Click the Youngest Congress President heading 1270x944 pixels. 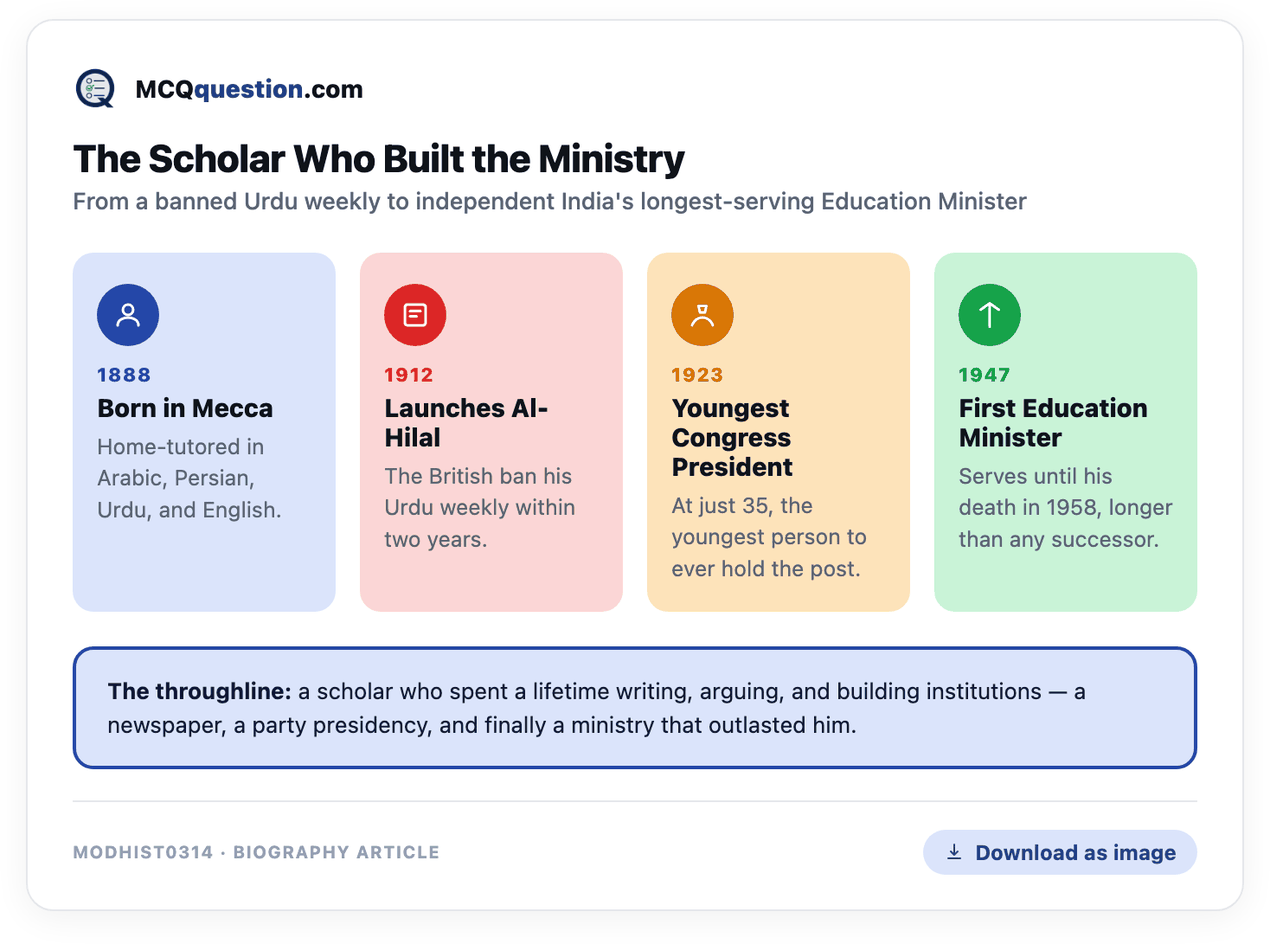pos(732,438)
